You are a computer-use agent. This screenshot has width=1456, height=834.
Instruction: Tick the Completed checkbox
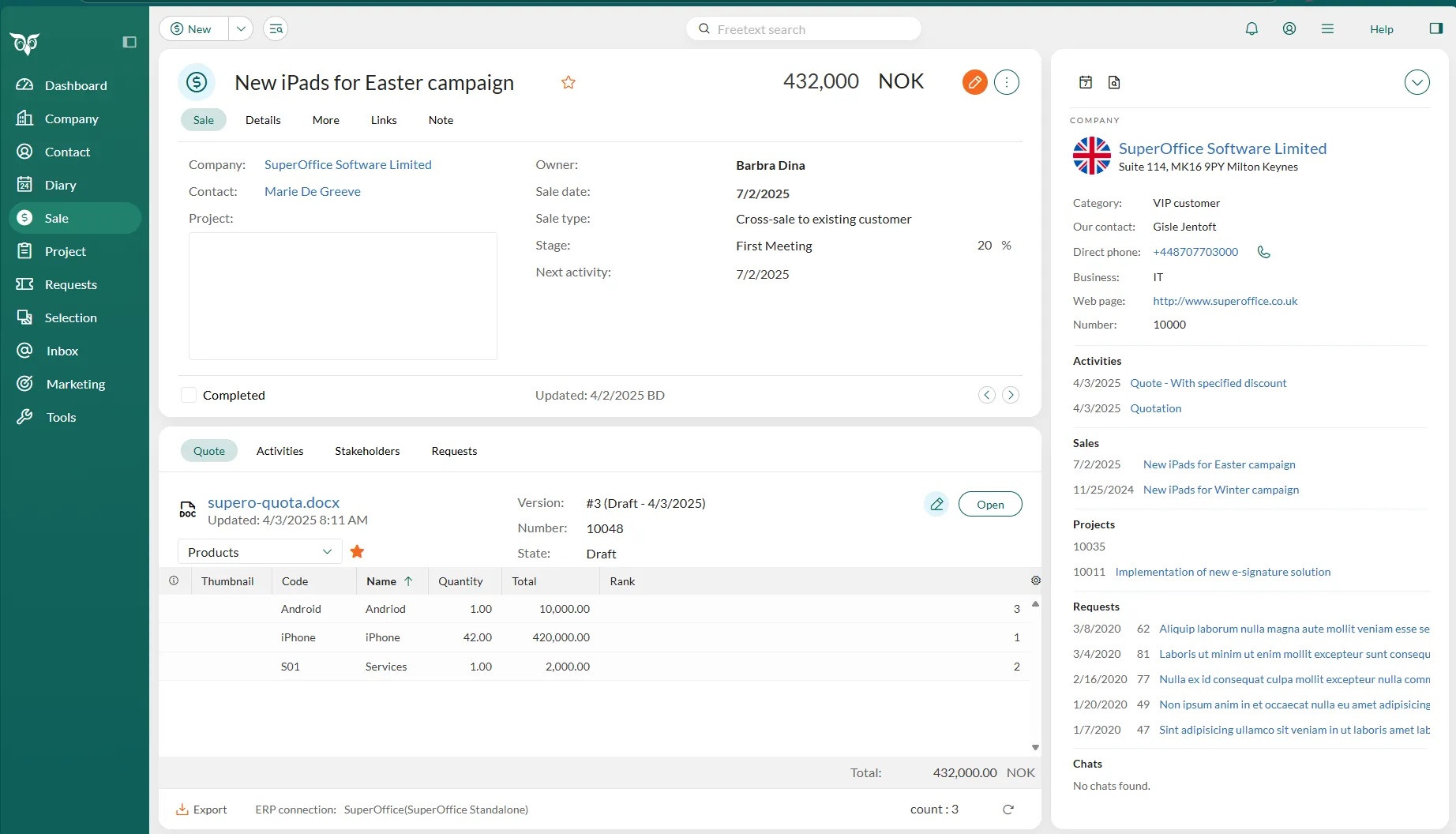[189, 395]
